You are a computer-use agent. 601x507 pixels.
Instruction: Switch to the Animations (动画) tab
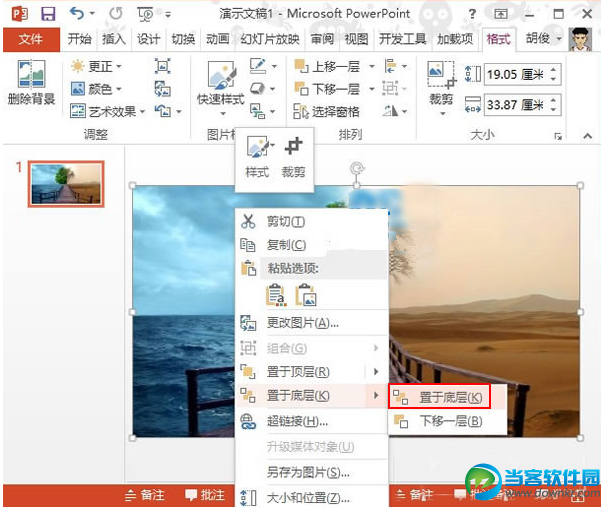217,39
